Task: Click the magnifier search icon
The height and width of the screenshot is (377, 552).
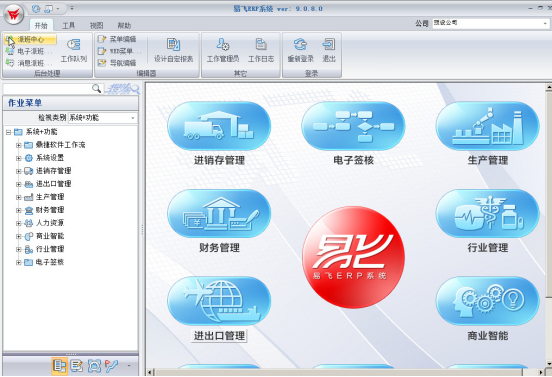Action: click(96, 88)
